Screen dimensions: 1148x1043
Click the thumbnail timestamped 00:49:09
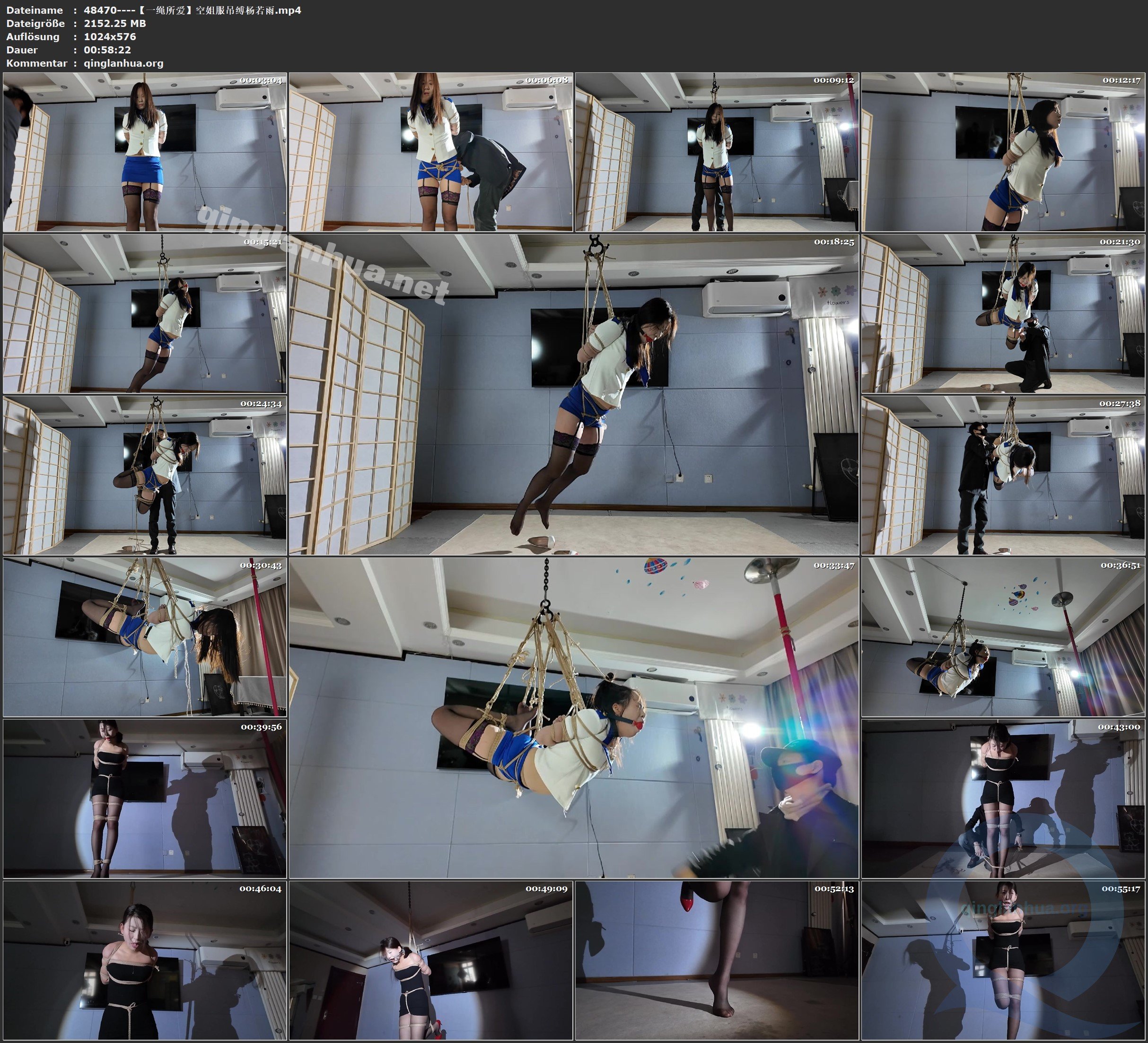(430, 960)
